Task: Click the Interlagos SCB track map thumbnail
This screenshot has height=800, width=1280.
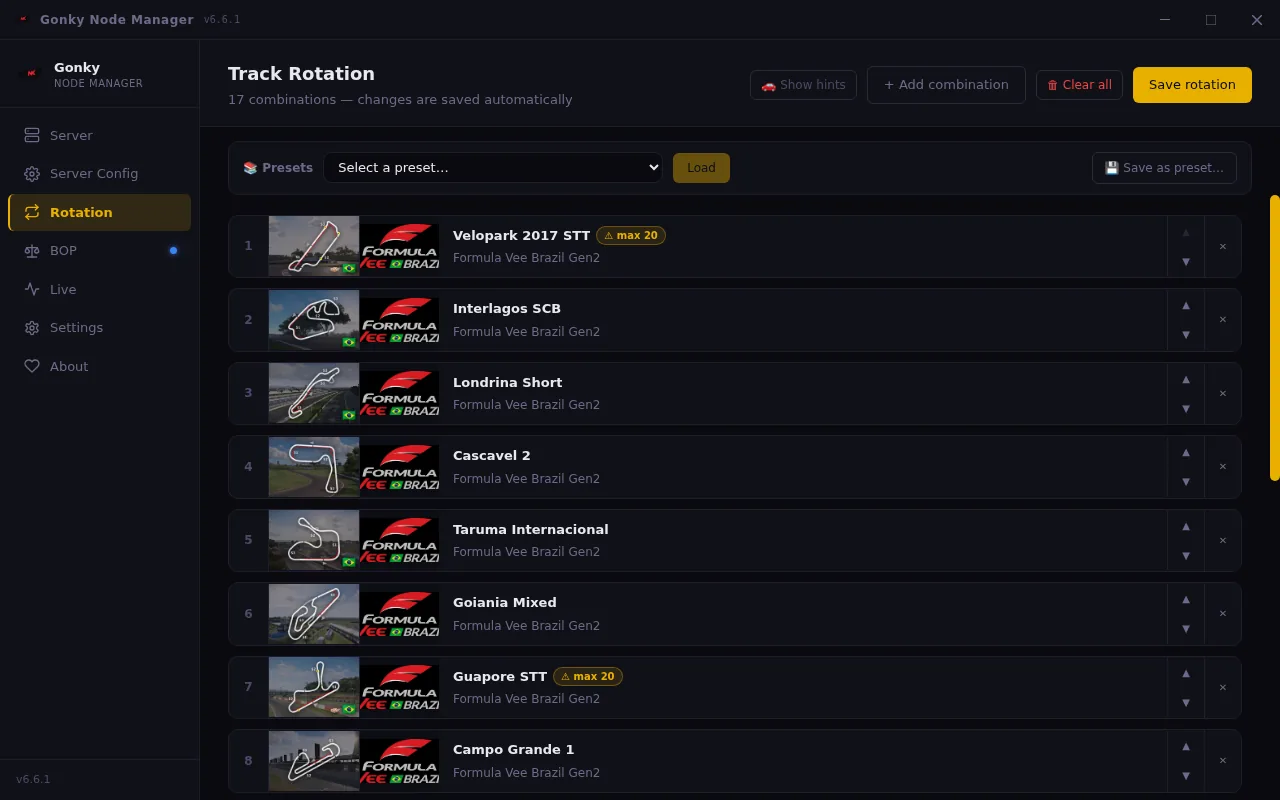Action: tap(314, 320)
